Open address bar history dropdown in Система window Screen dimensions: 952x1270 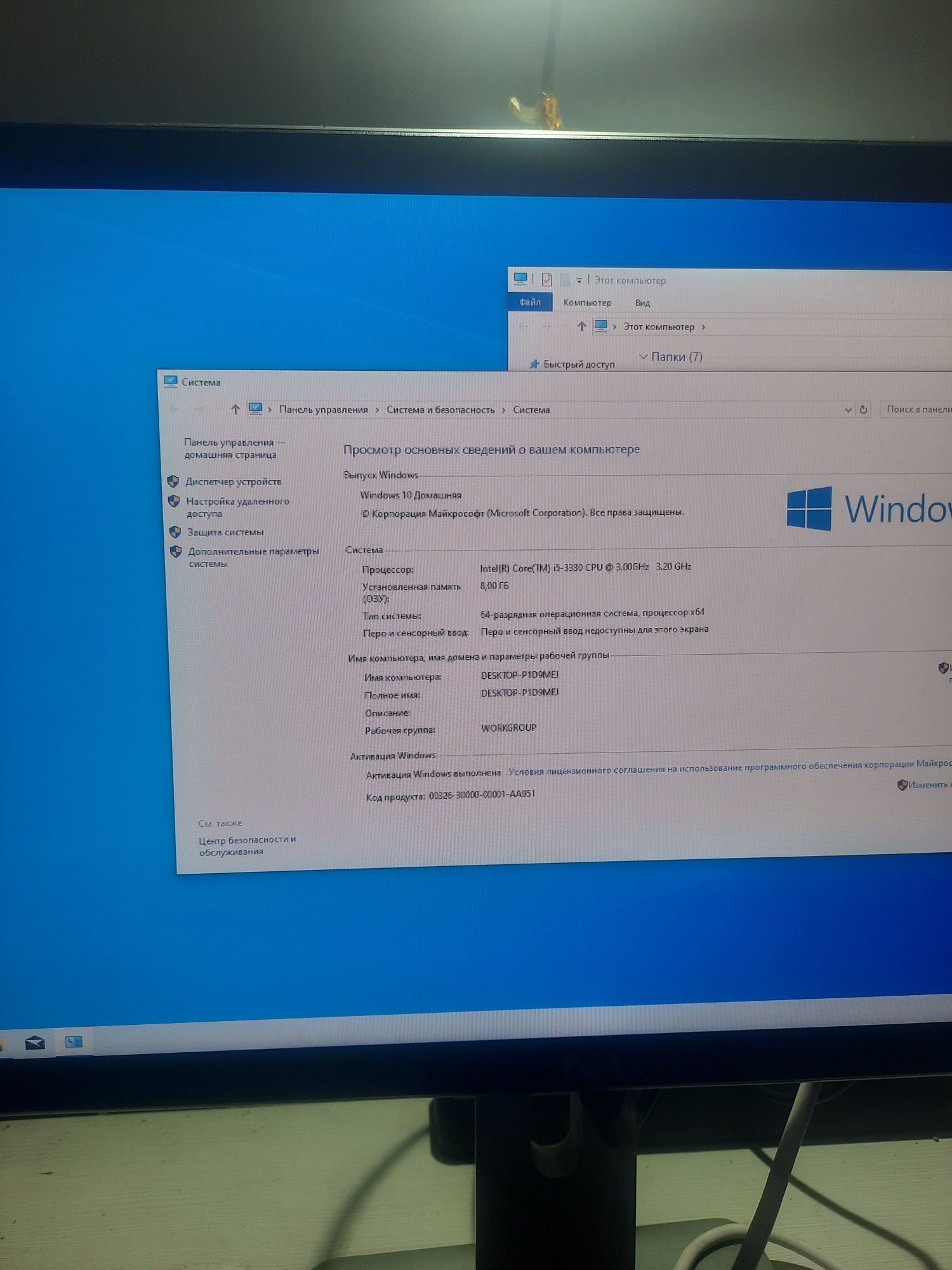[848, 410]
